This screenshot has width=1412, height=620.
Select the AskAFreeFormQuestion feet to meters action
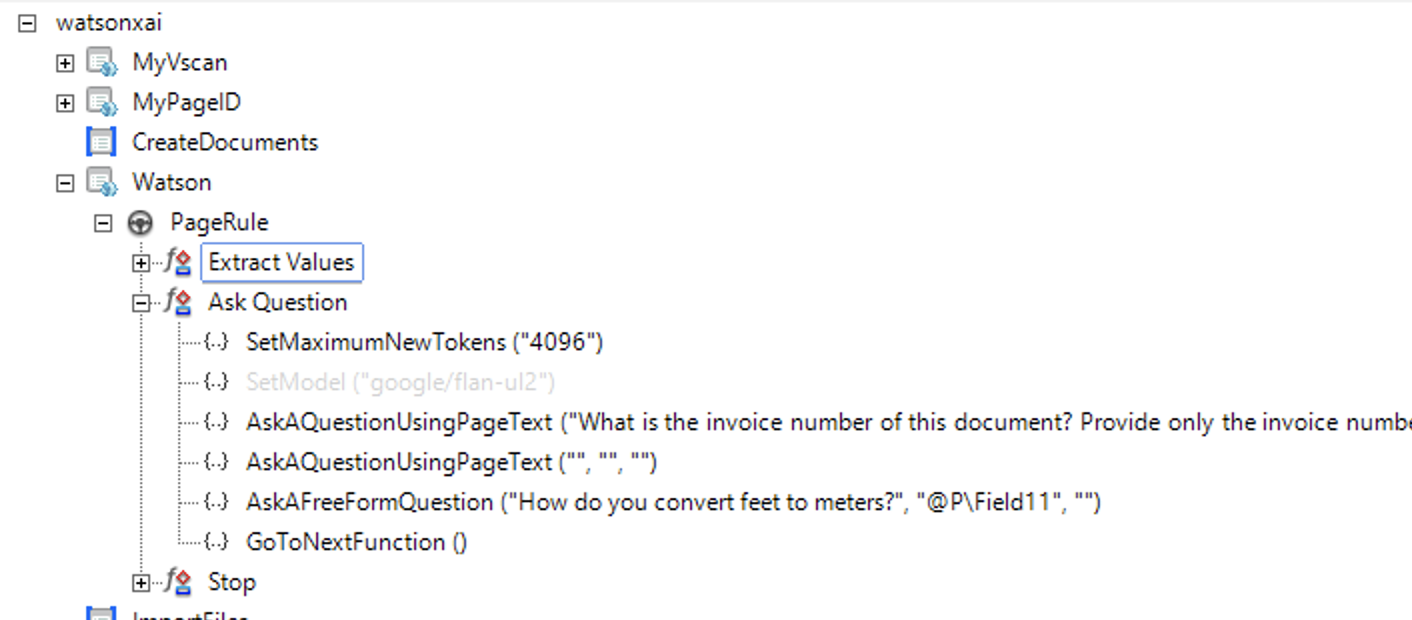[672, 502]
